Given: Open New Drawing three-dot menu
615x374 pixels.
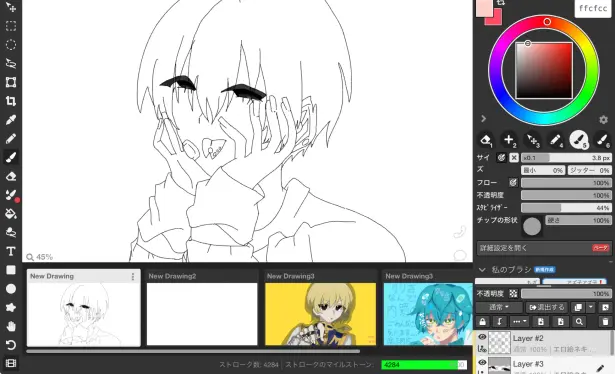Looking at the screenshot, I should [133, 277].
